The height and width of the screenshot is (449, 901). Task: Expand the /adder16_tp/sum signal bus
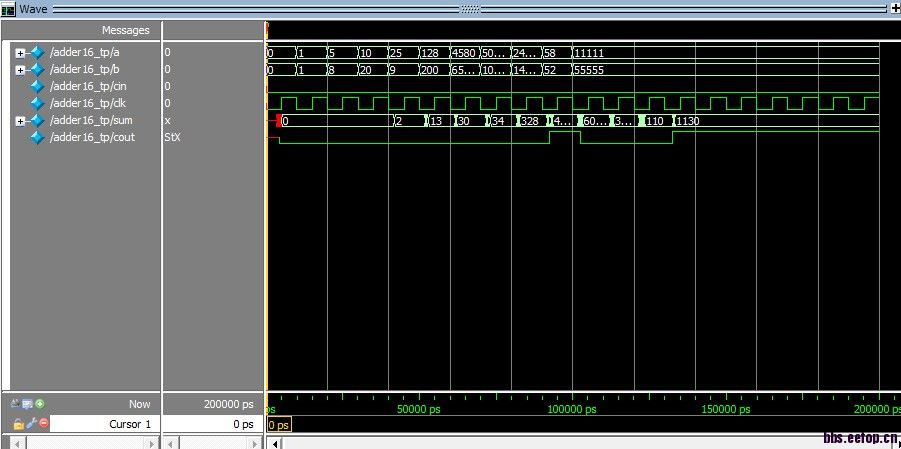(x=20, y=121)
